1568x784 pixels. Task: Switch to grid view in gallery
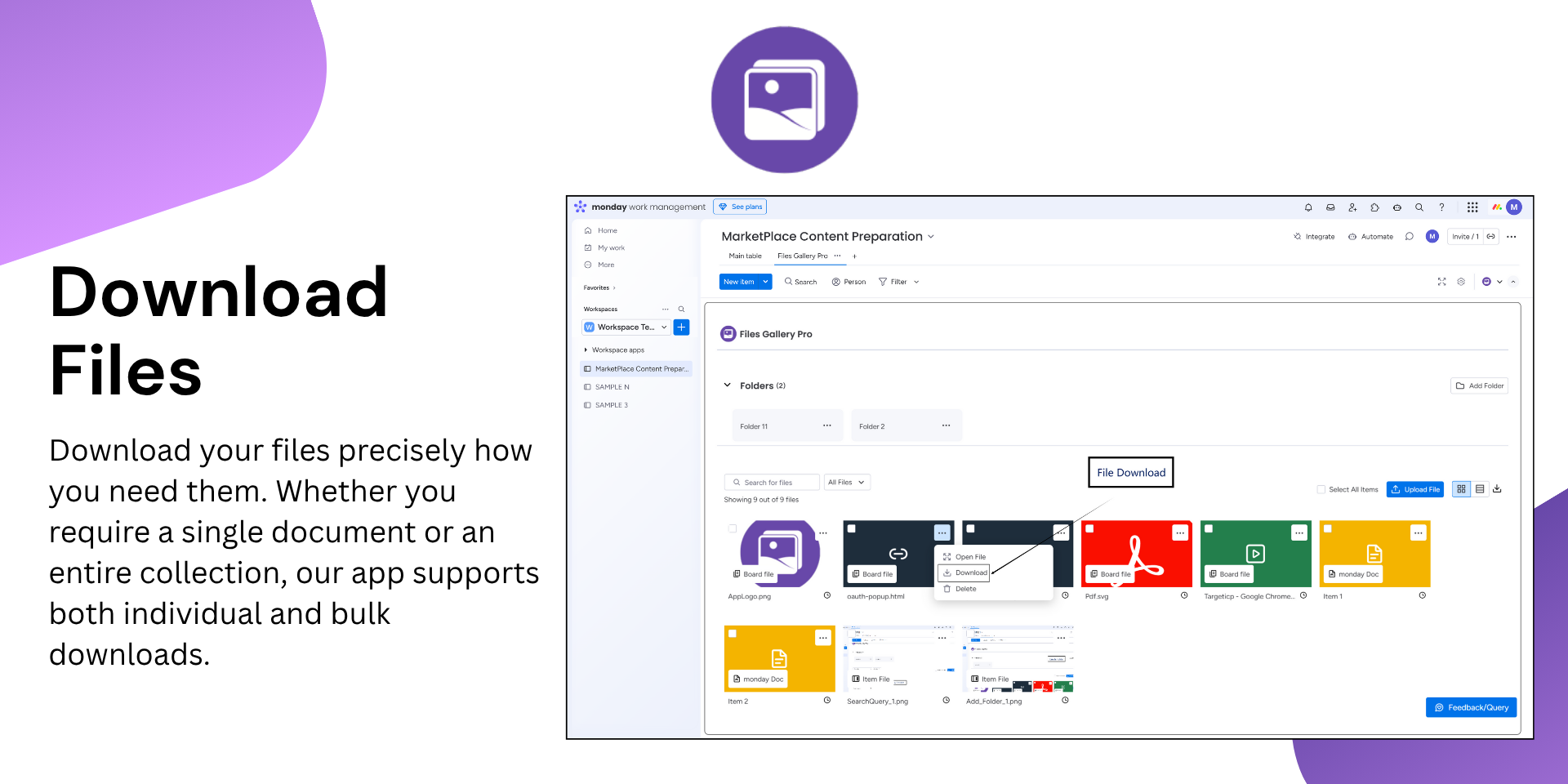point(1461,489)
